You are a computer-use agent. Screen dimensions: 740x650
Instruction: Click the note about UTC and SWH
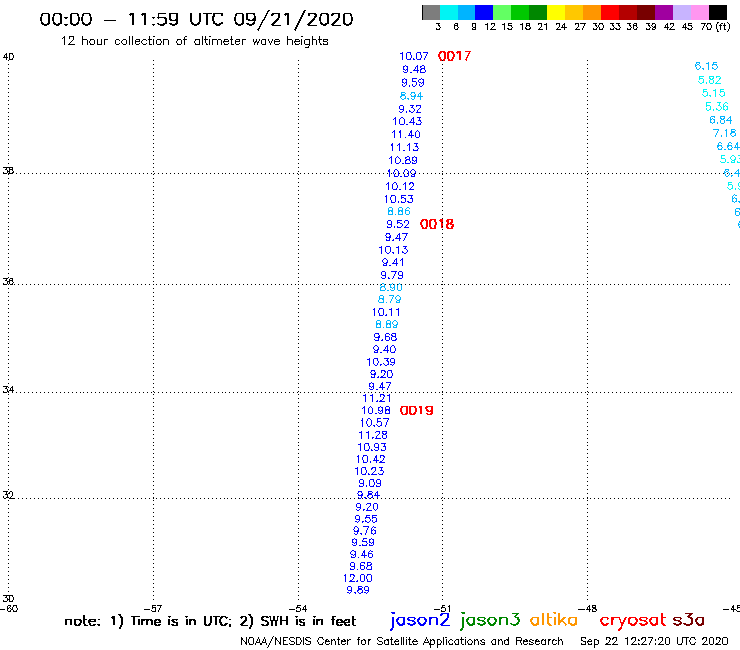pyautogui.click(x=210, y=621)
